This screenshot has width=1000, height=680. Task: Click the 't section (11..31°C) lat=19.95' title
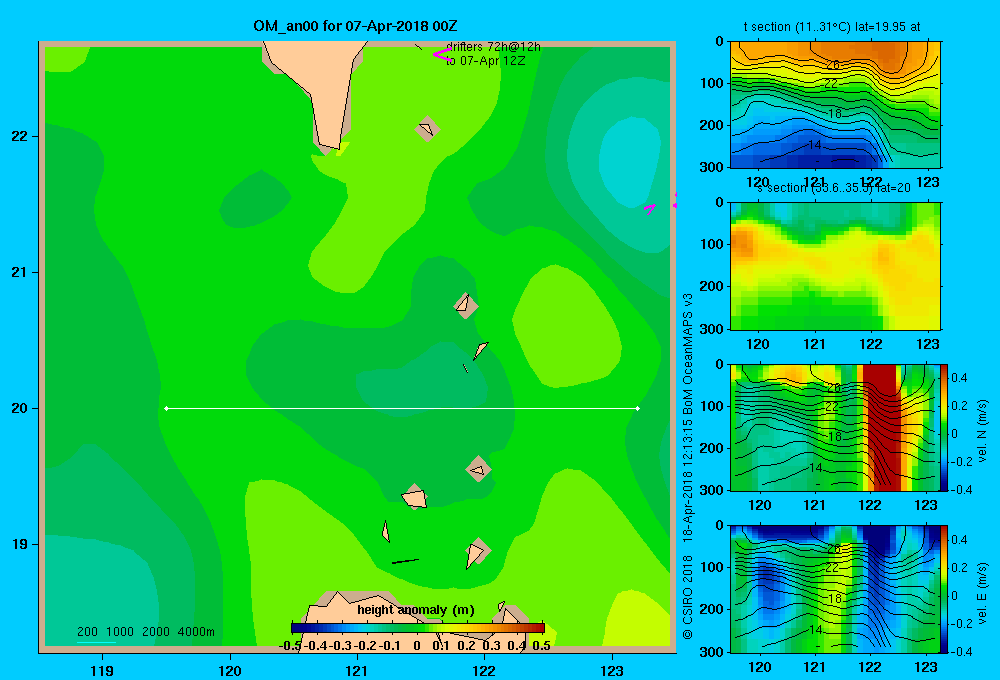[x=832, y=27]
